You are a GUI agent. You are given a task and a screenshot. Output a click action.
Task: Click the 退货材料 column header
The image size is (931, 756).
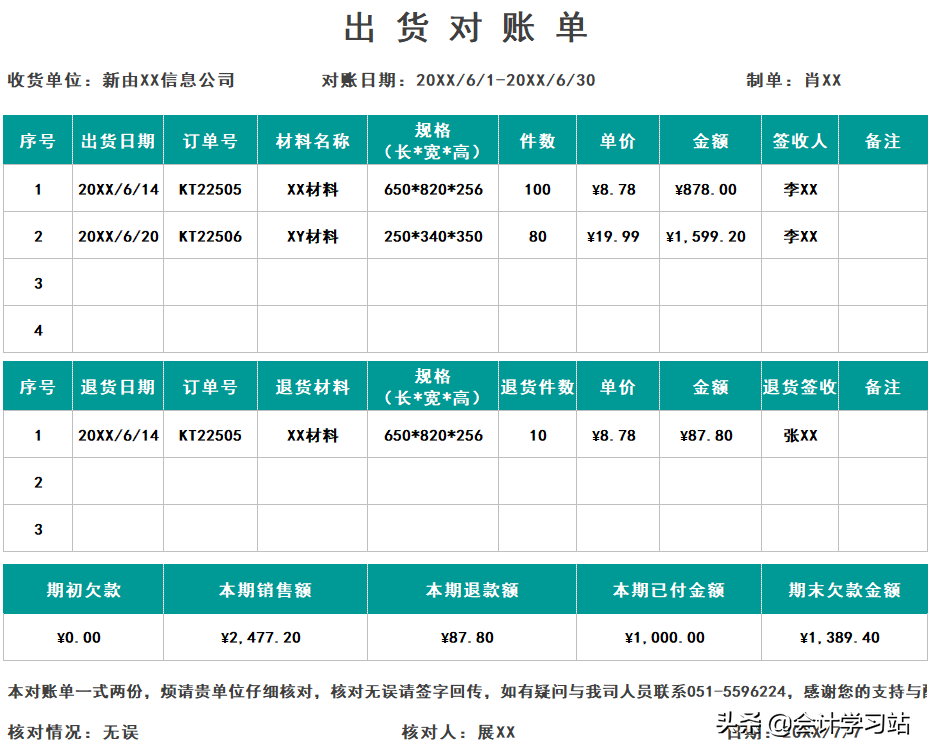(313, 386)
